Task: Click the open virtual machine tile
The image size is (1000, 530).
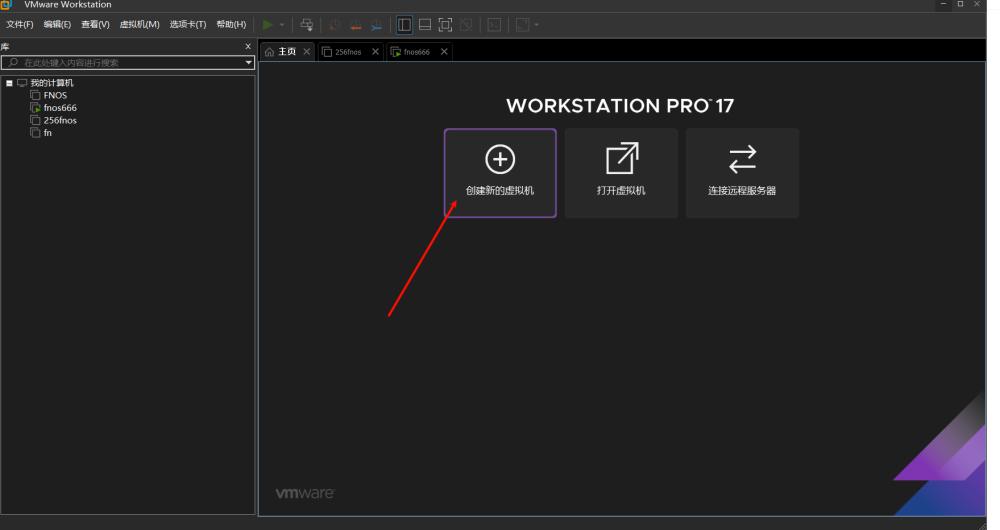Action: click(621, 173)
